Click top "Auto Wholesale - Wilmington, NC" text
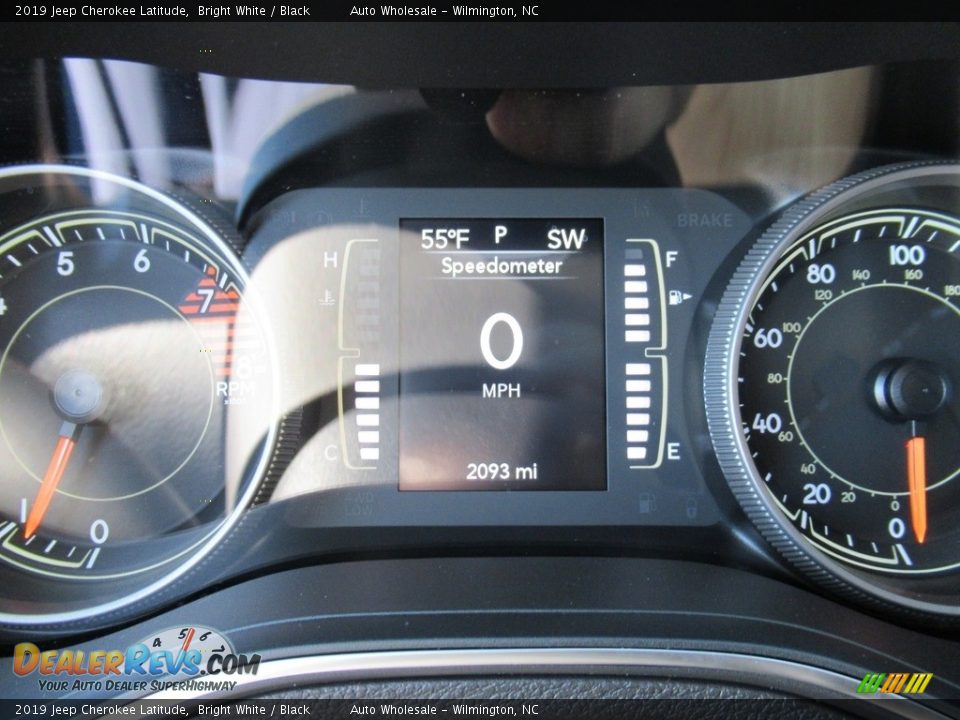The width and height of the screenshot is (960, 720). 444,11
